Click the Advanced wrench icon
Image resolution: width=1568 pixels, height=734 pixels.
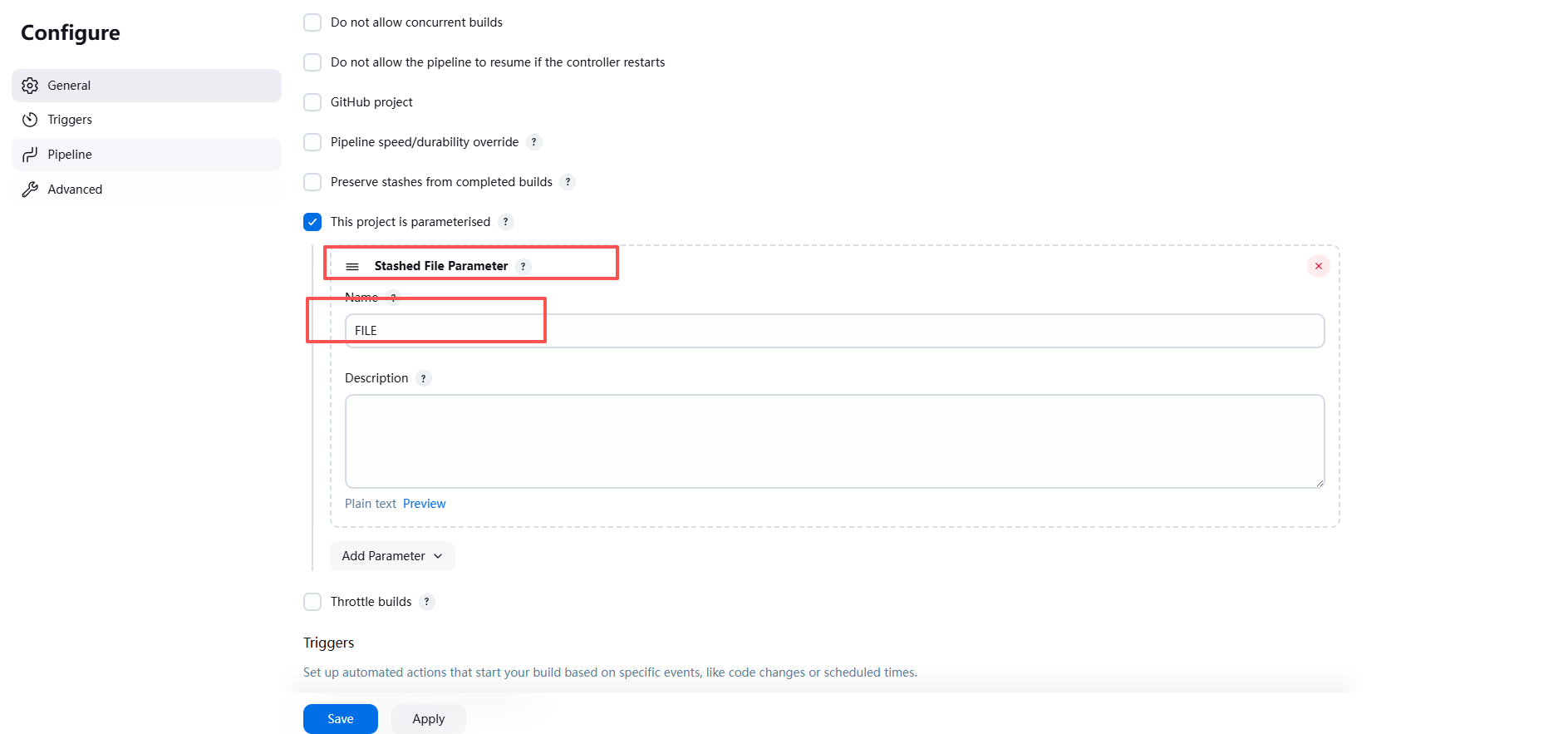pos(30,190)
